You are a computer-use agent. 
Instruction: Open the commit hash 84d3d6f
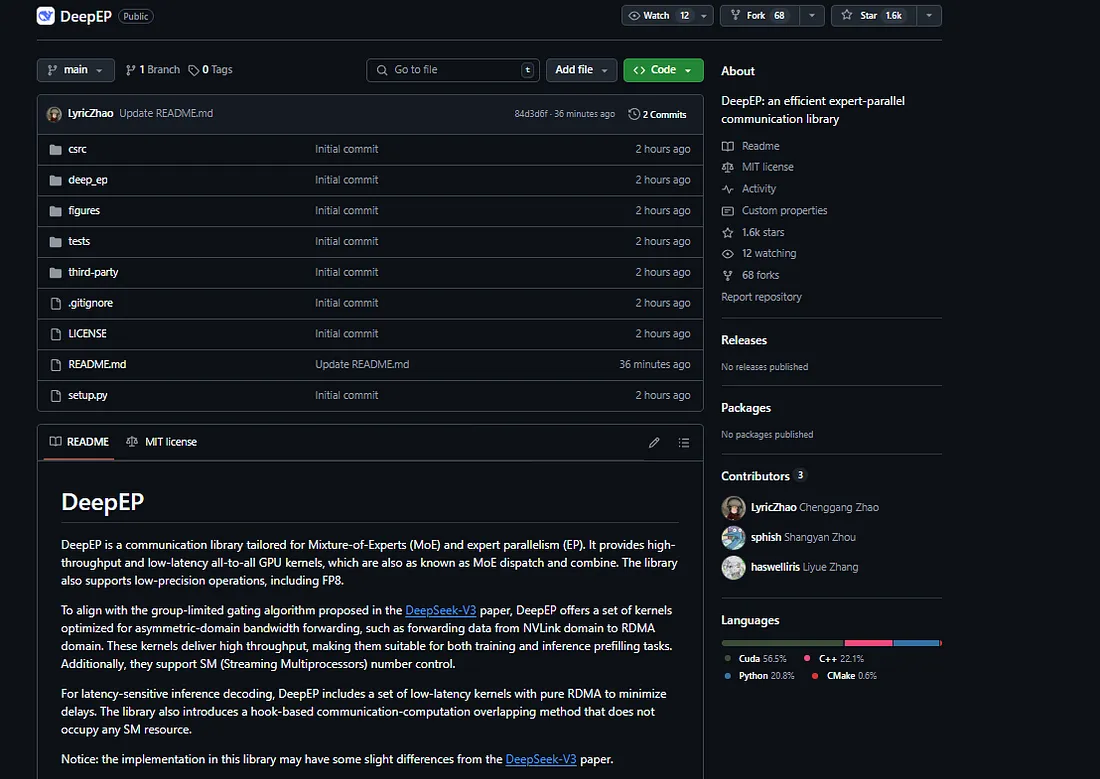point(531,114)
